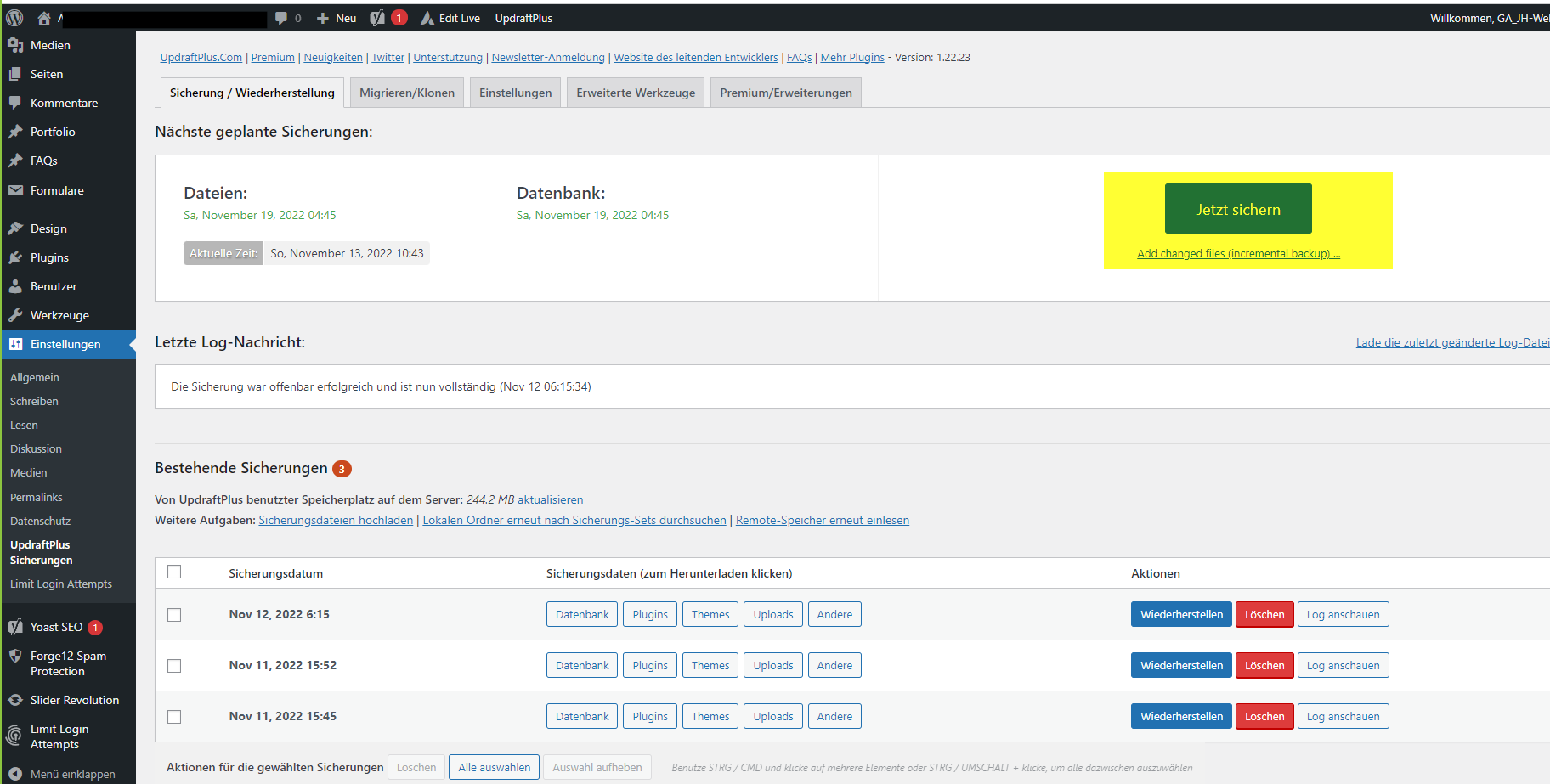1550x784 pixels.
Task: Open the Plugins plug icon
Action: click(15, 257)
